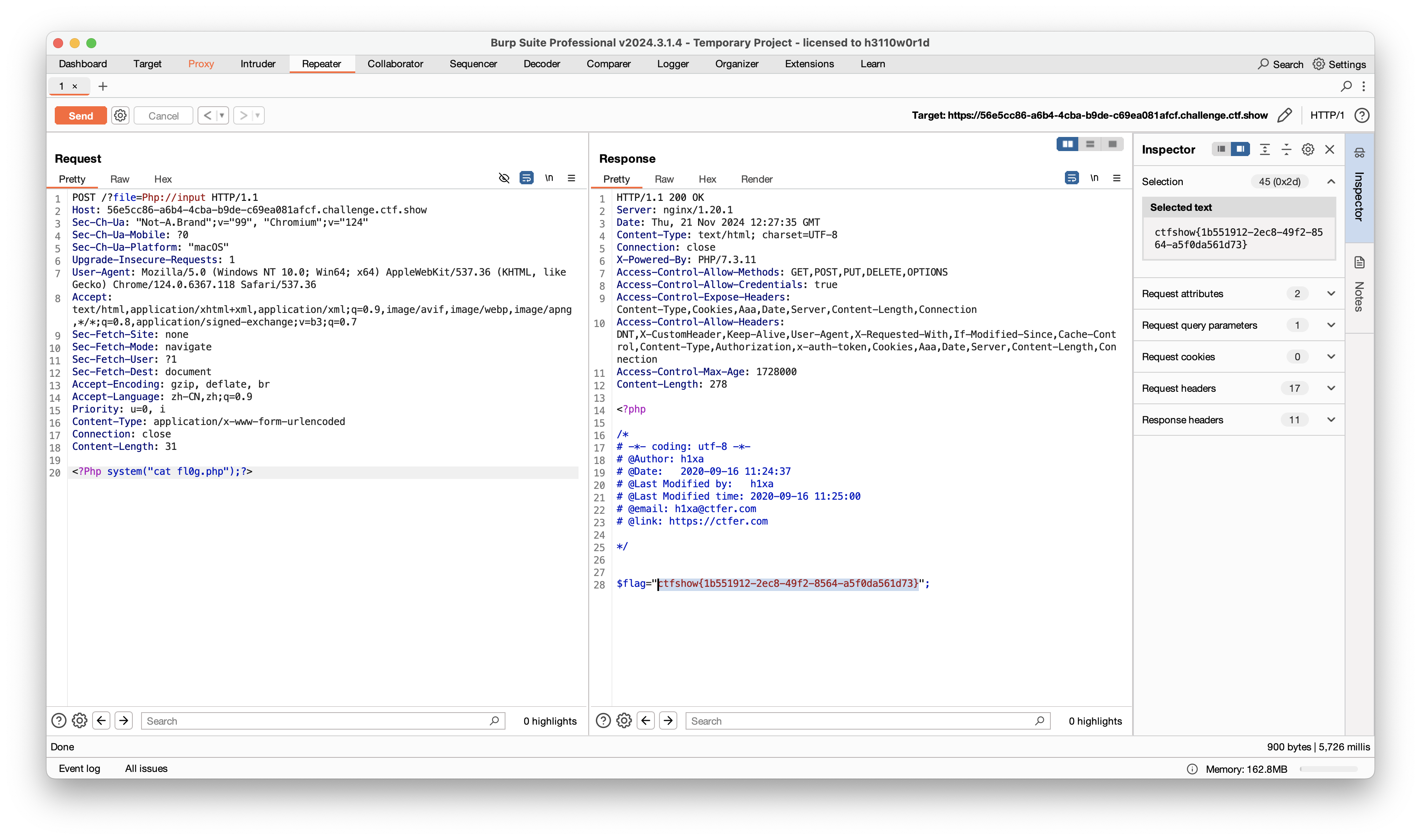Open the Intruder tab
Screen dimensions: 1421x840
[257, 64]
